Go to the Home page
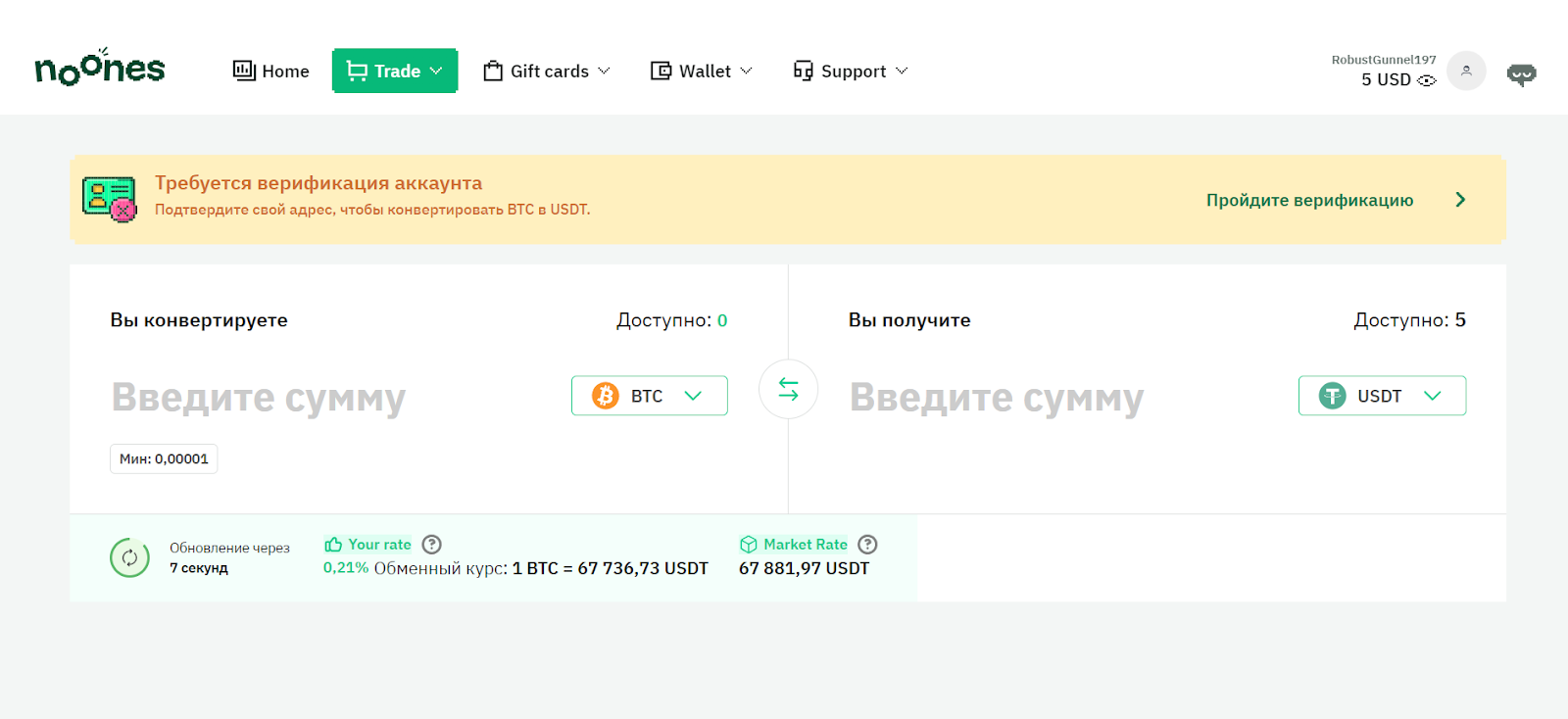The height and width of the screenshot is (719, 1568). coord(271,71)
